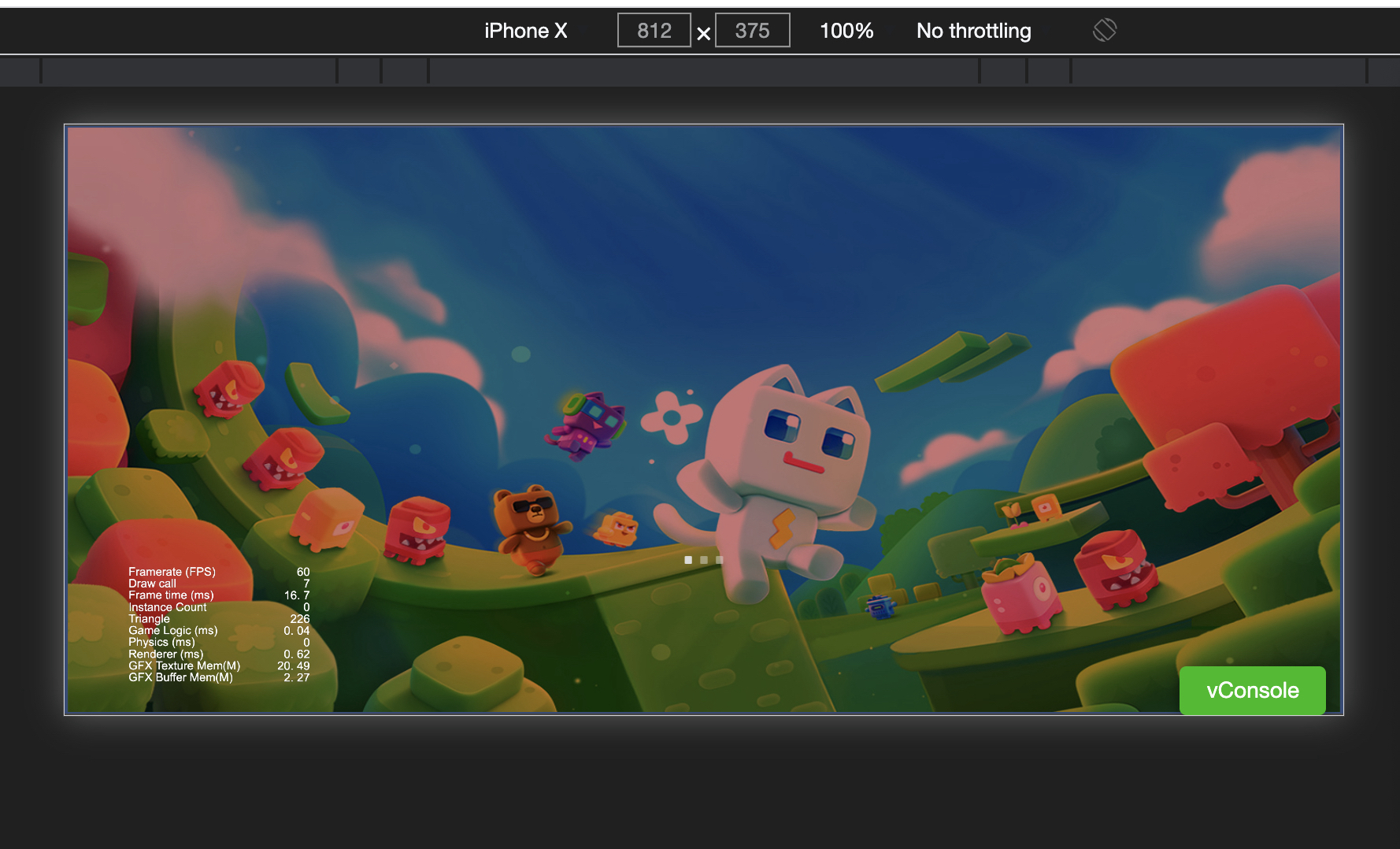1400x849 pixels.
Task: Click the Game Logic (ms) stat label
Action: point(172,630)
